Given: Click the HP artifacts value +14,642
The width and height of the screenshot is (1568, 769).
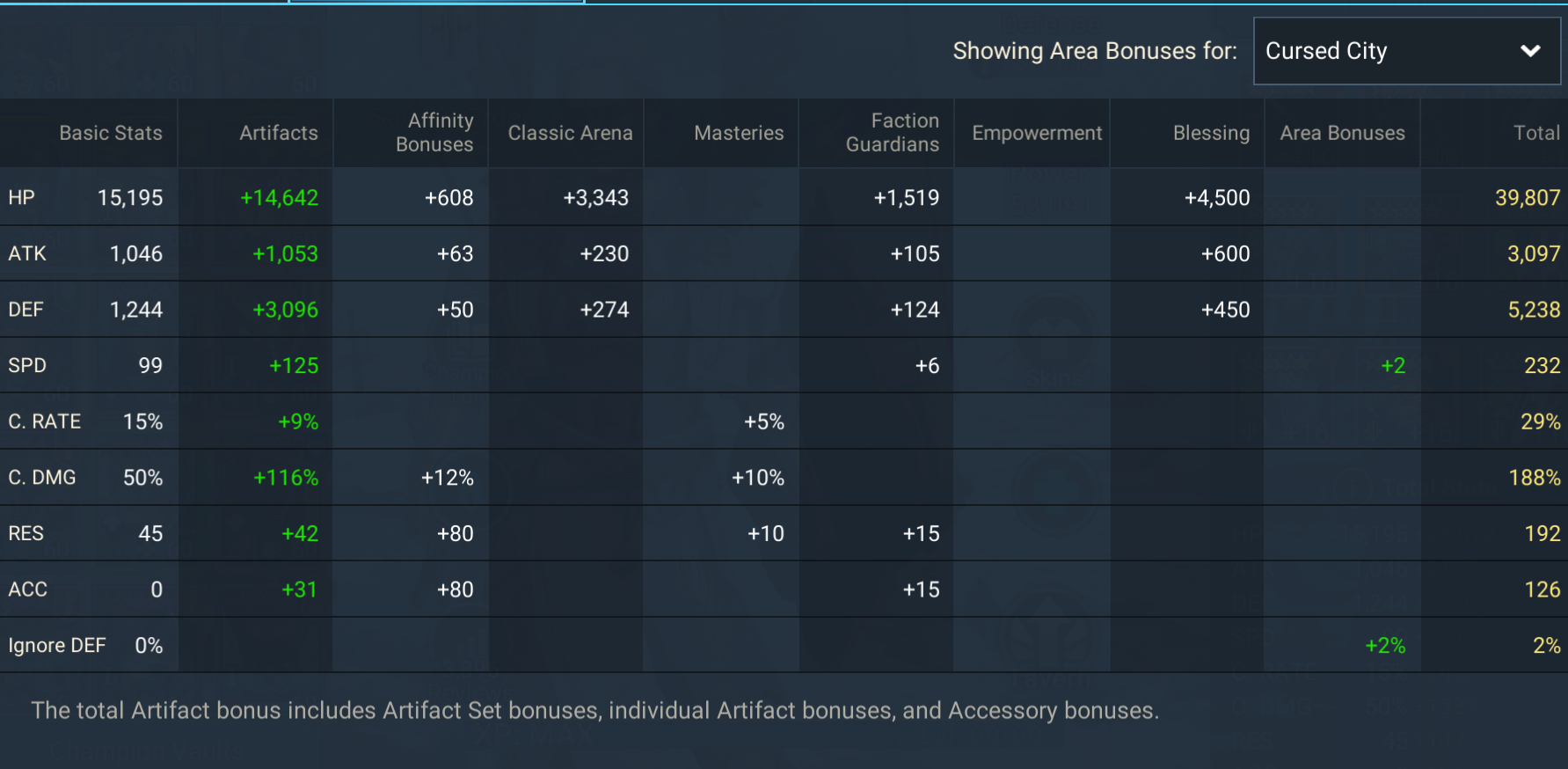Looking at the screenshot, I should [279, 198].
